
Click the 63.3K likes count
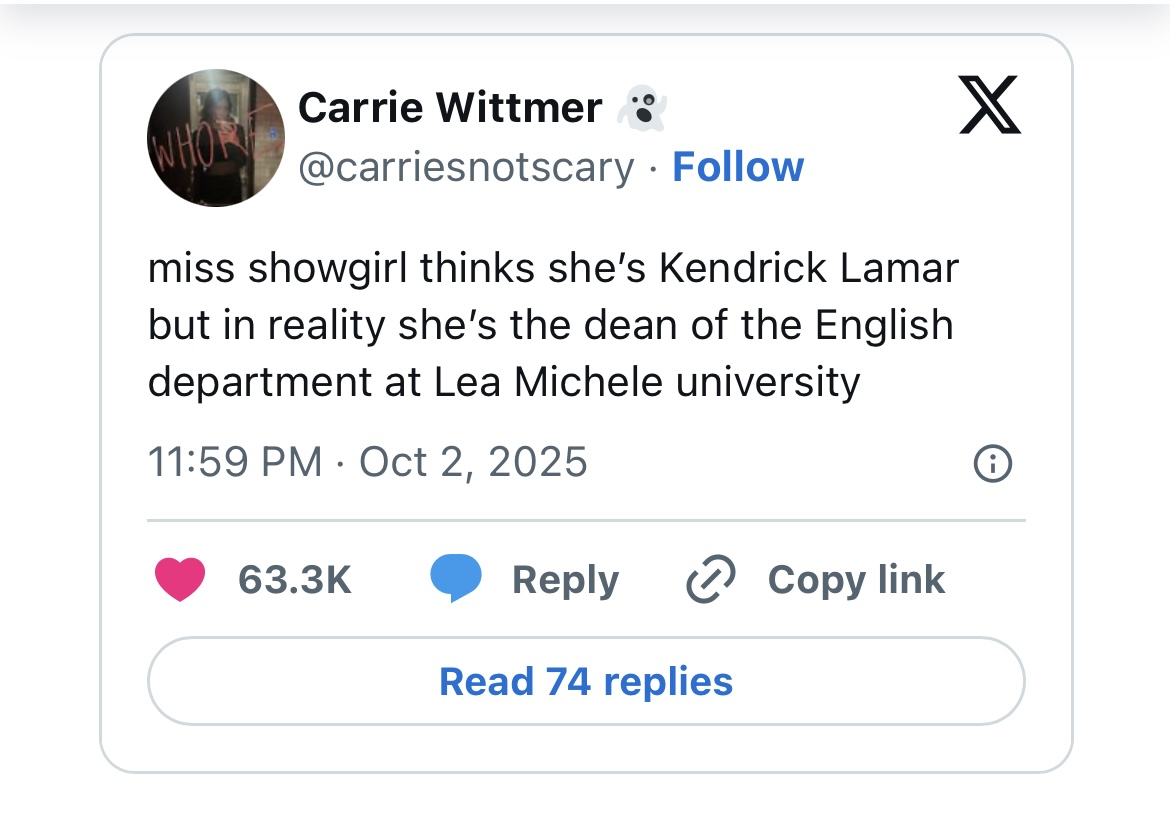click(x=295, y=580)
